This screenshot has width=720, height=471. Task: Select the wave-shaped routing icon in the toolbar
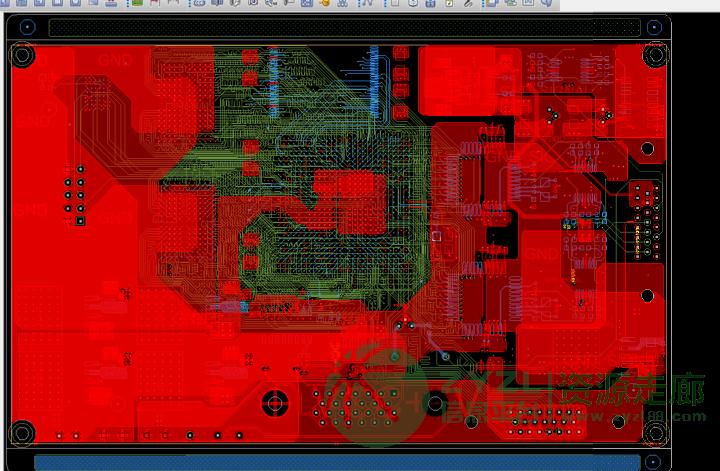[367, 4]
